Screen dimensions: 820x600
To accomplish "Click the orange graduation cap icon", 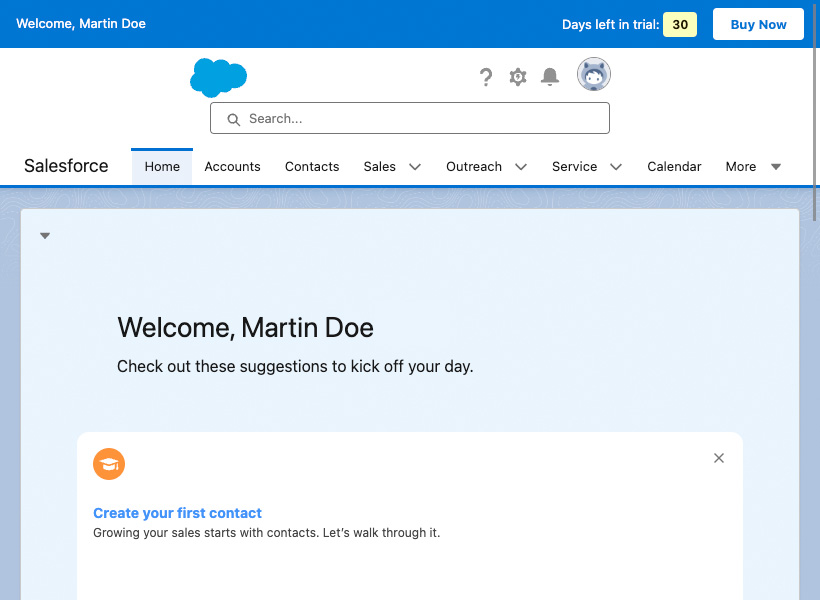I will pos(109,464).
